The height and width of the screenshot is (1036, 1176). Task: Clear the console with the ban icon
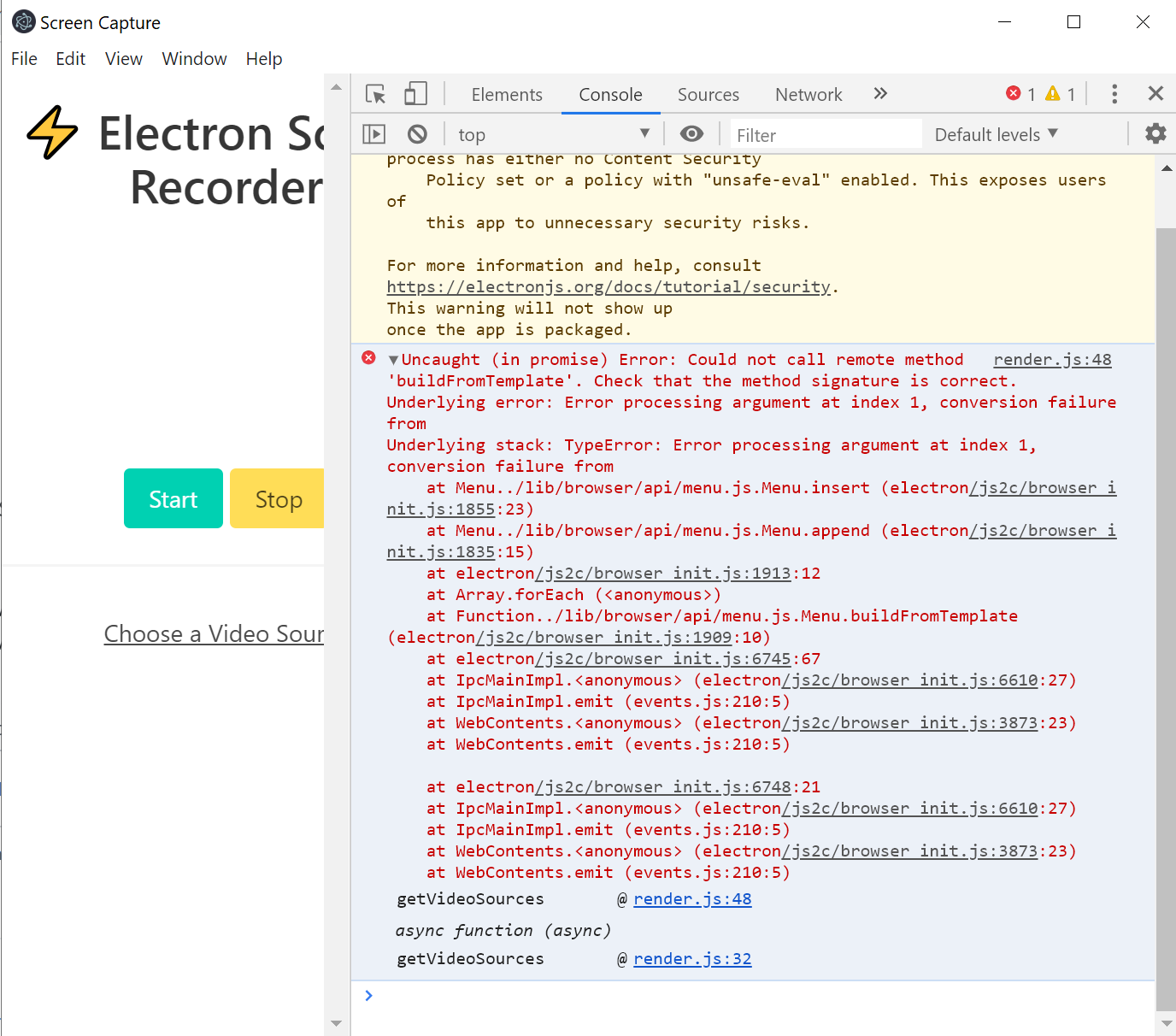[417, 134]
